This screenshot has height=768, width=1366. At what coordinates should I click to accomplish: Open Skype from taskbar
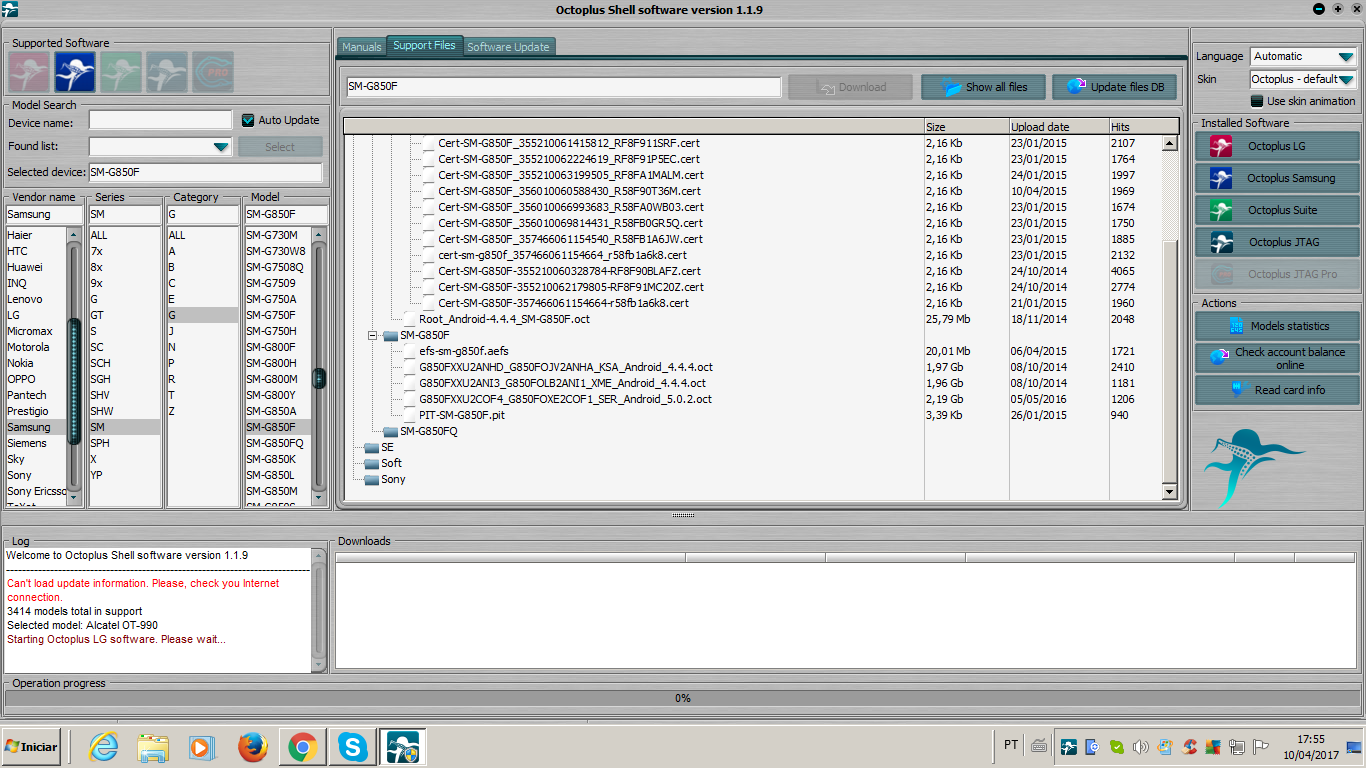tap(352, 747)
